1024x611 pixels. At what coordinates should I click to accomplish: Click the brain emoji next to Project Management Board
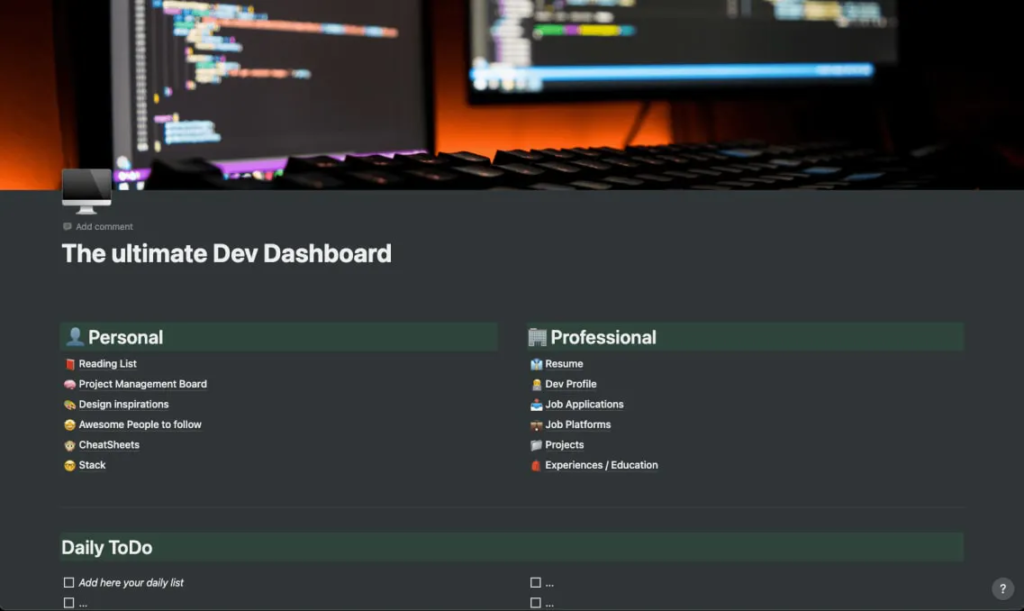click(68, 384)
